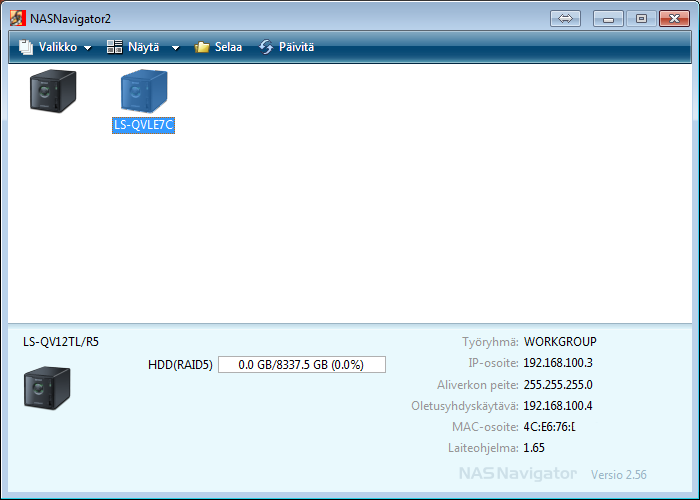Screen dimensions: 700x500
Task: Click the Versio 2.56 text
Action: point(619,475)
